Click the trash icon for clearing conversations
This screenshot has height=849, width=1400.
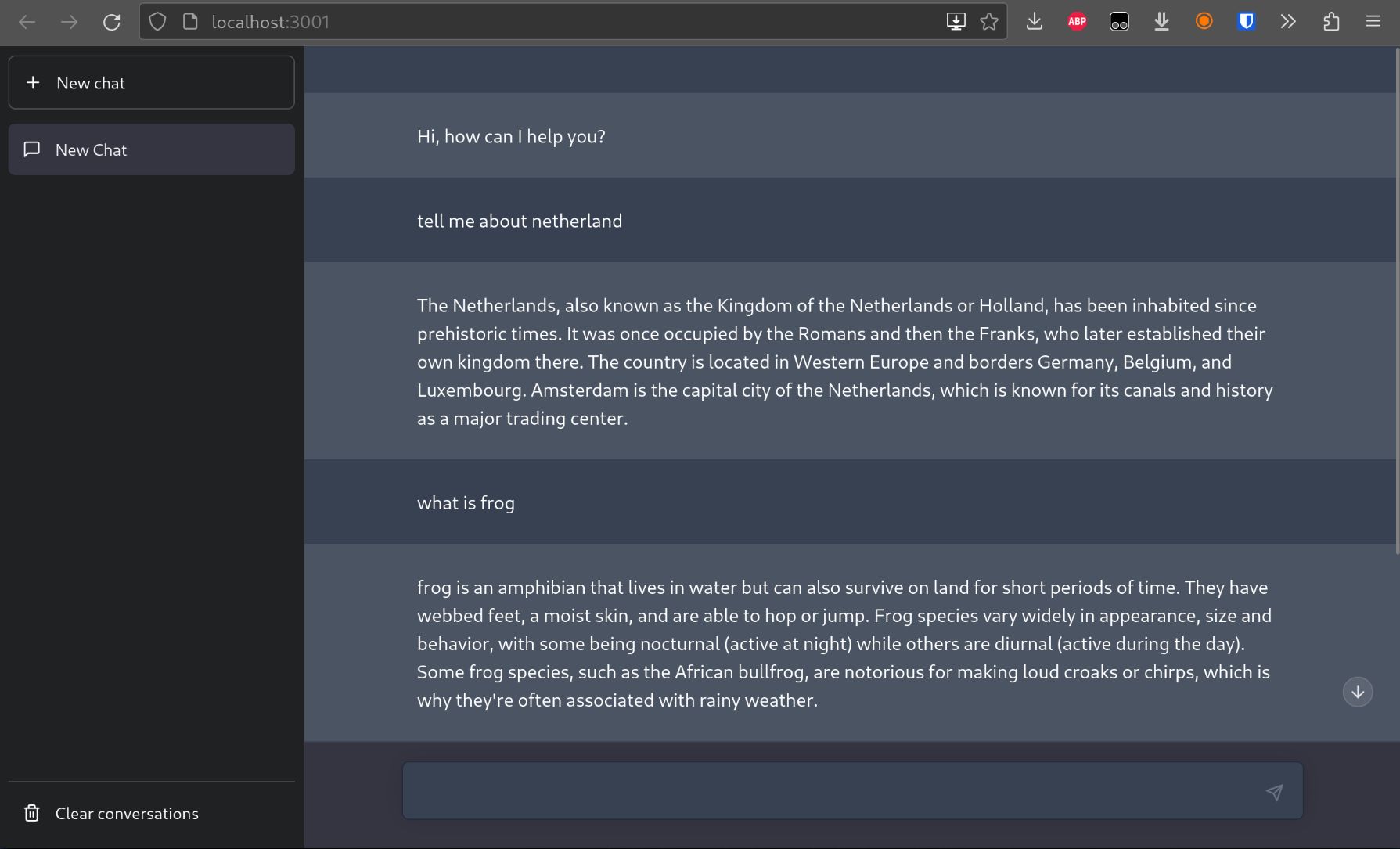32,813
